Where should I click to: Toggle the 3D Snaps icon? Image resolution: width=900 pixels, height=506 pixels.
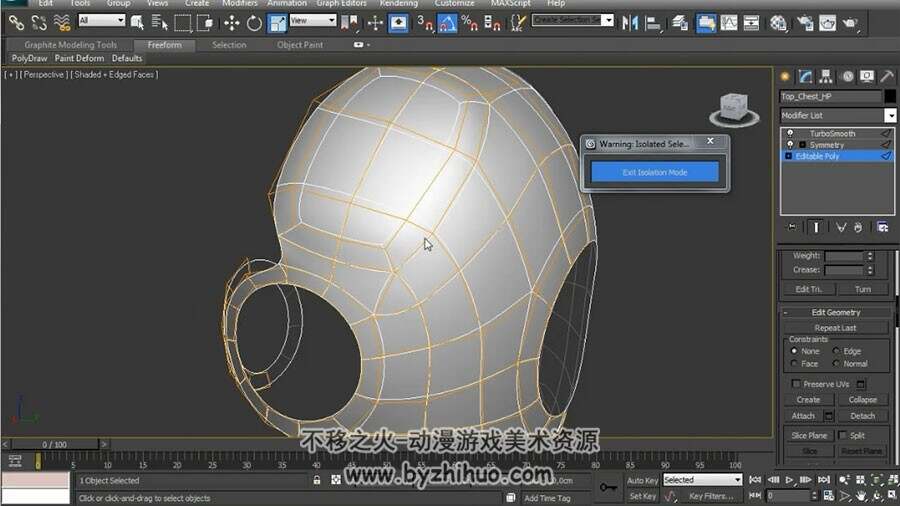tap(425, 22)
